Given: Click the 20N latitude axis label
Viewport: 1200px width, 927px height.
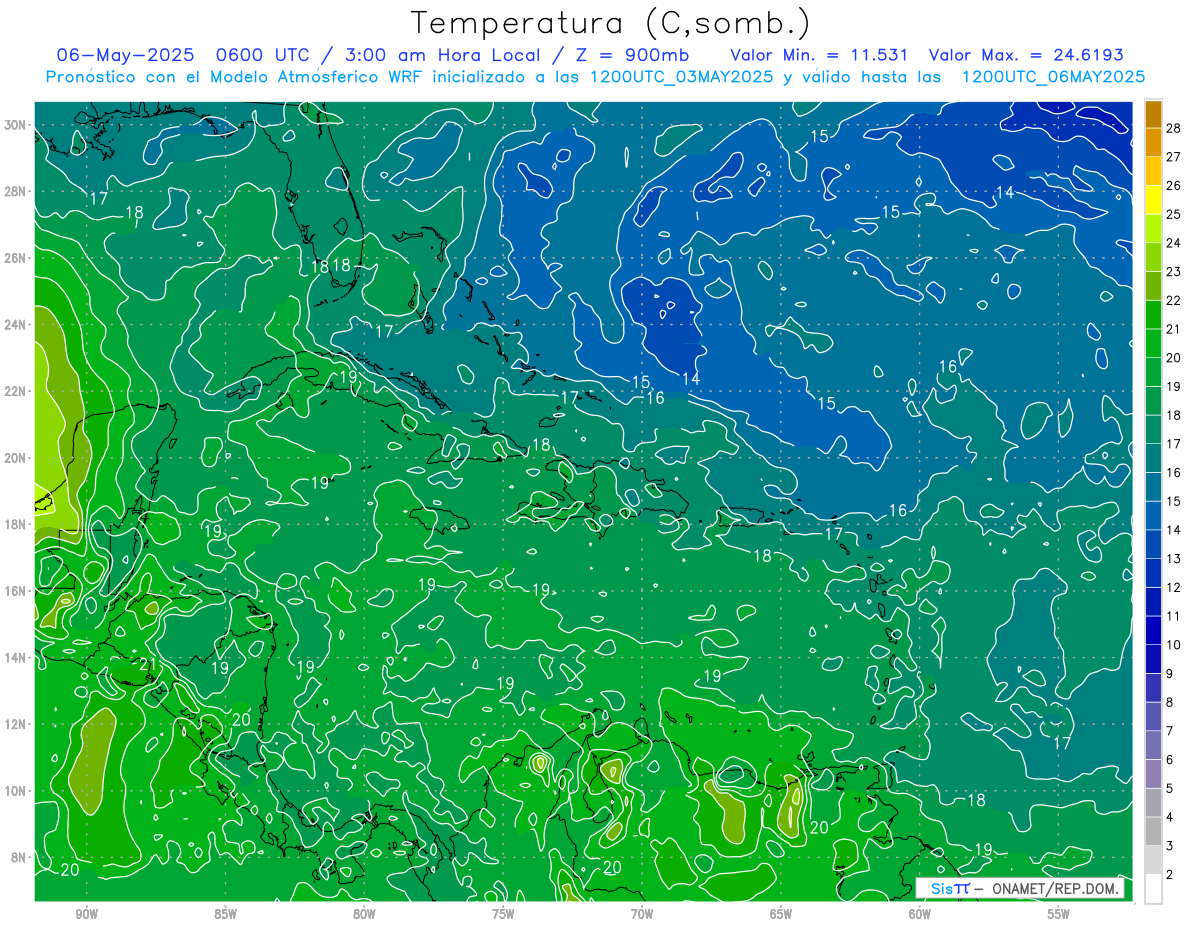Looking at the screenshot, I should coord(17,458).
